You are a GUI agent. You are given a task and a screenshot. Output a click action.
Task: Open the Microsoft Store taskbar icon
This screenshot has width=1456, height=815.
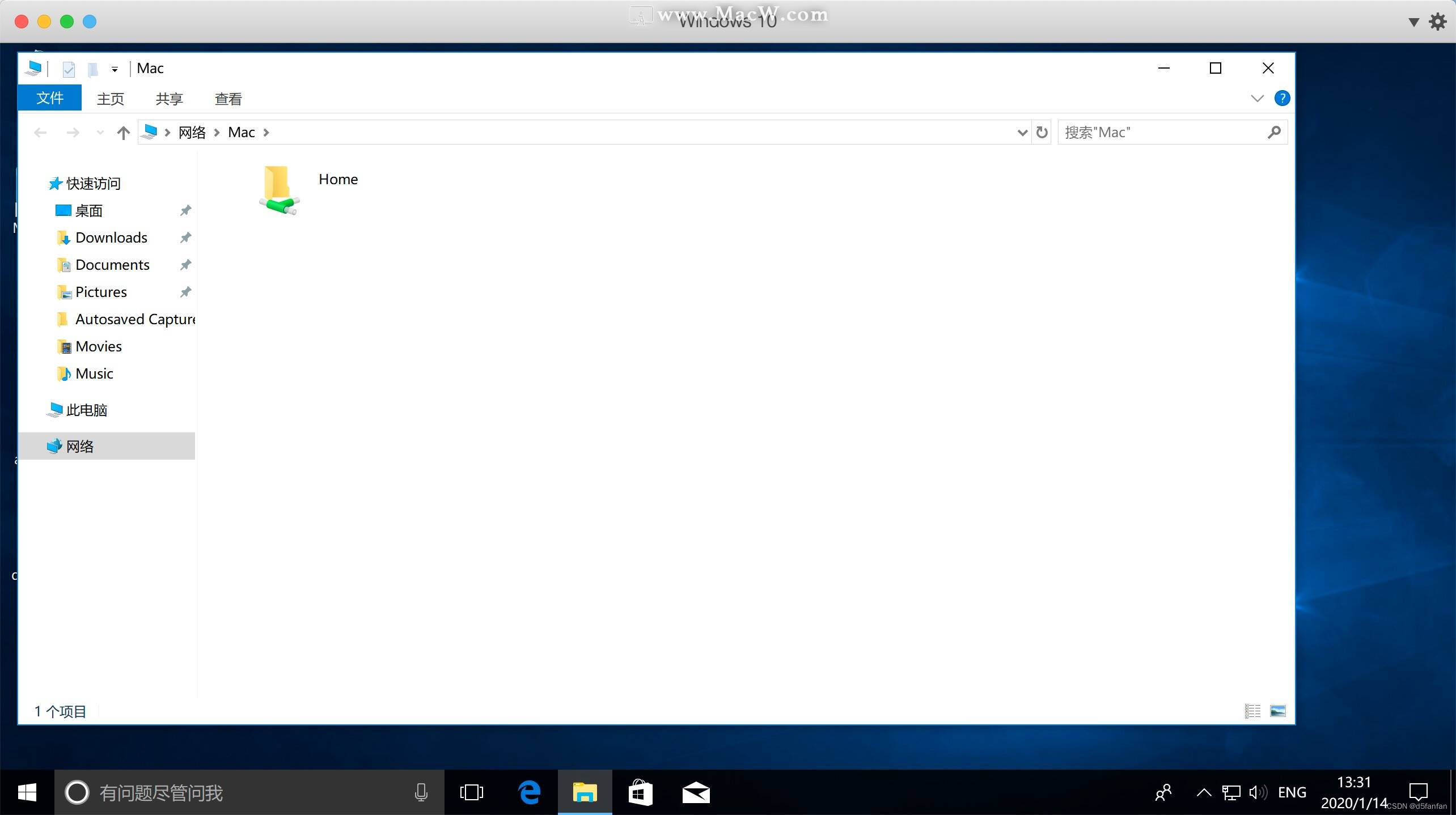640,792
